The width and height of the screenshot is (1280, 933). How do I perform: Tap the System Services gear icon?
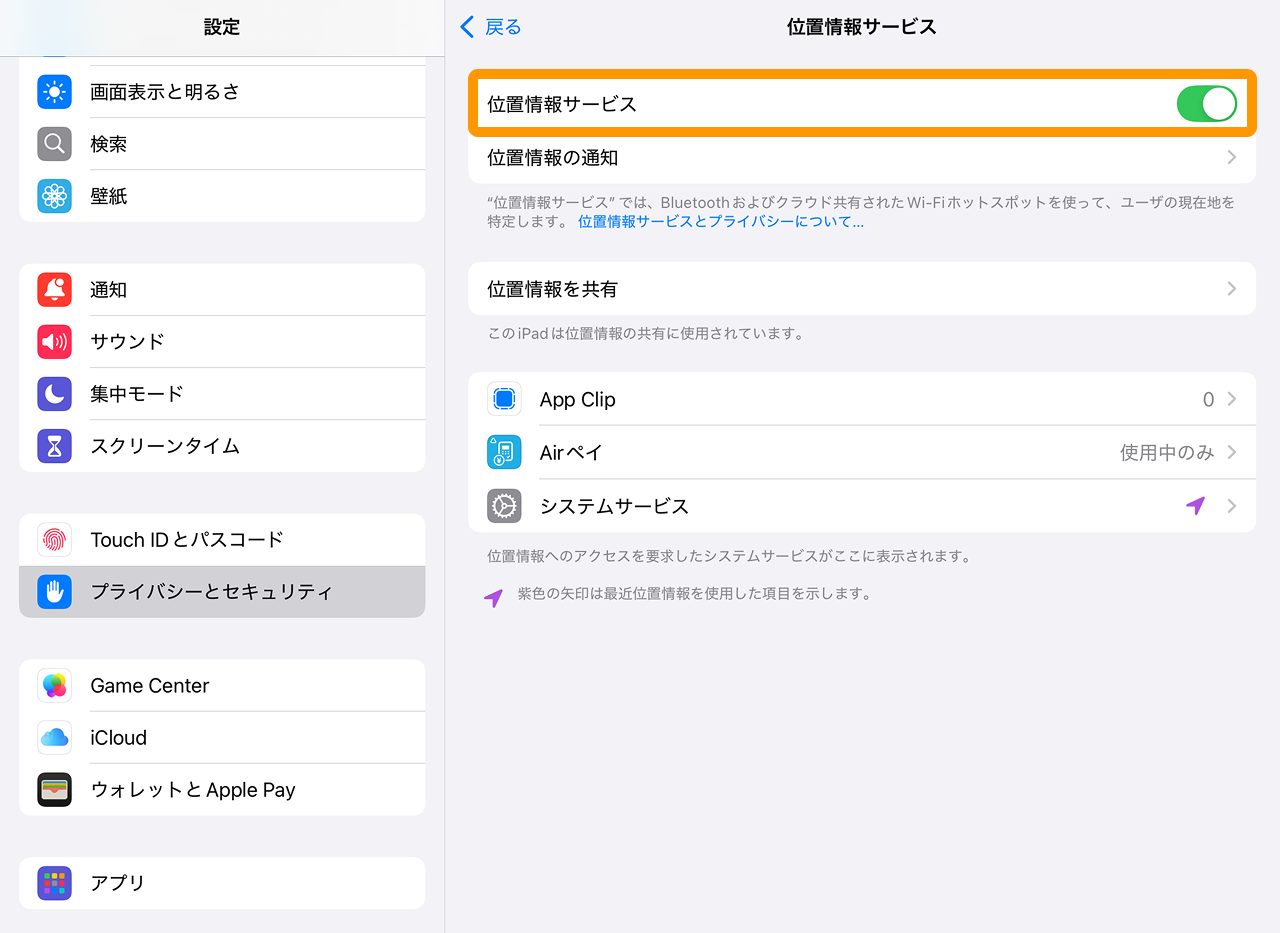tap(504, 507)
